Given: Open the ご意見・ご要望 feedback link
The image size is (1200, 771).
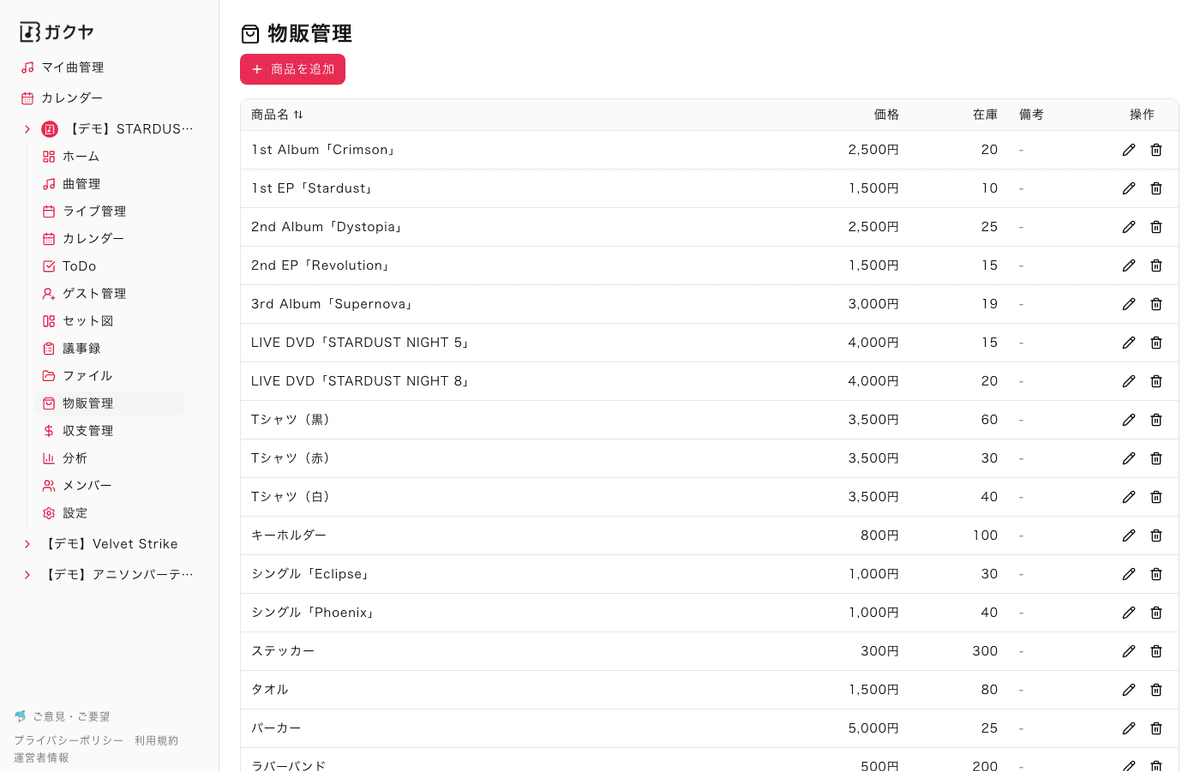Looking at the screenshot, I should [70, 717].
